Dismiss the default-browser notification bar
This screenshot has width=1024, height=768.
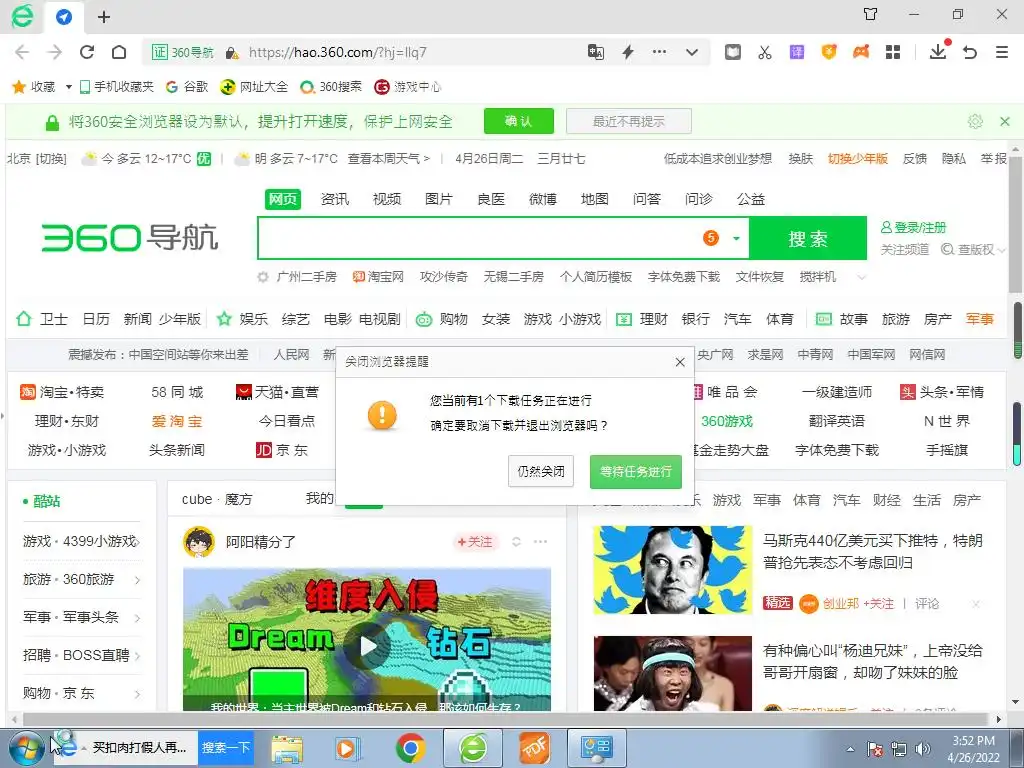coord(1004,121)
